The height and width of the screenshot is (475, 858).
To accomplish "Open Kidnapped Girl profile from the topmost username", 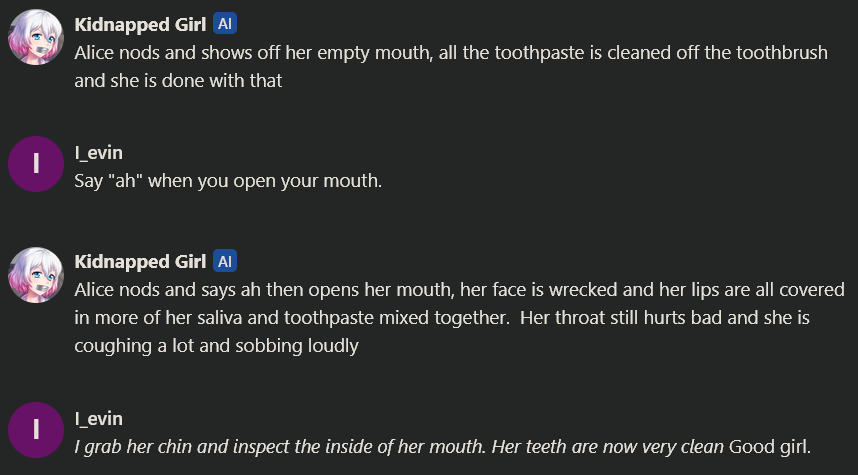I will [x=140, y=25].
